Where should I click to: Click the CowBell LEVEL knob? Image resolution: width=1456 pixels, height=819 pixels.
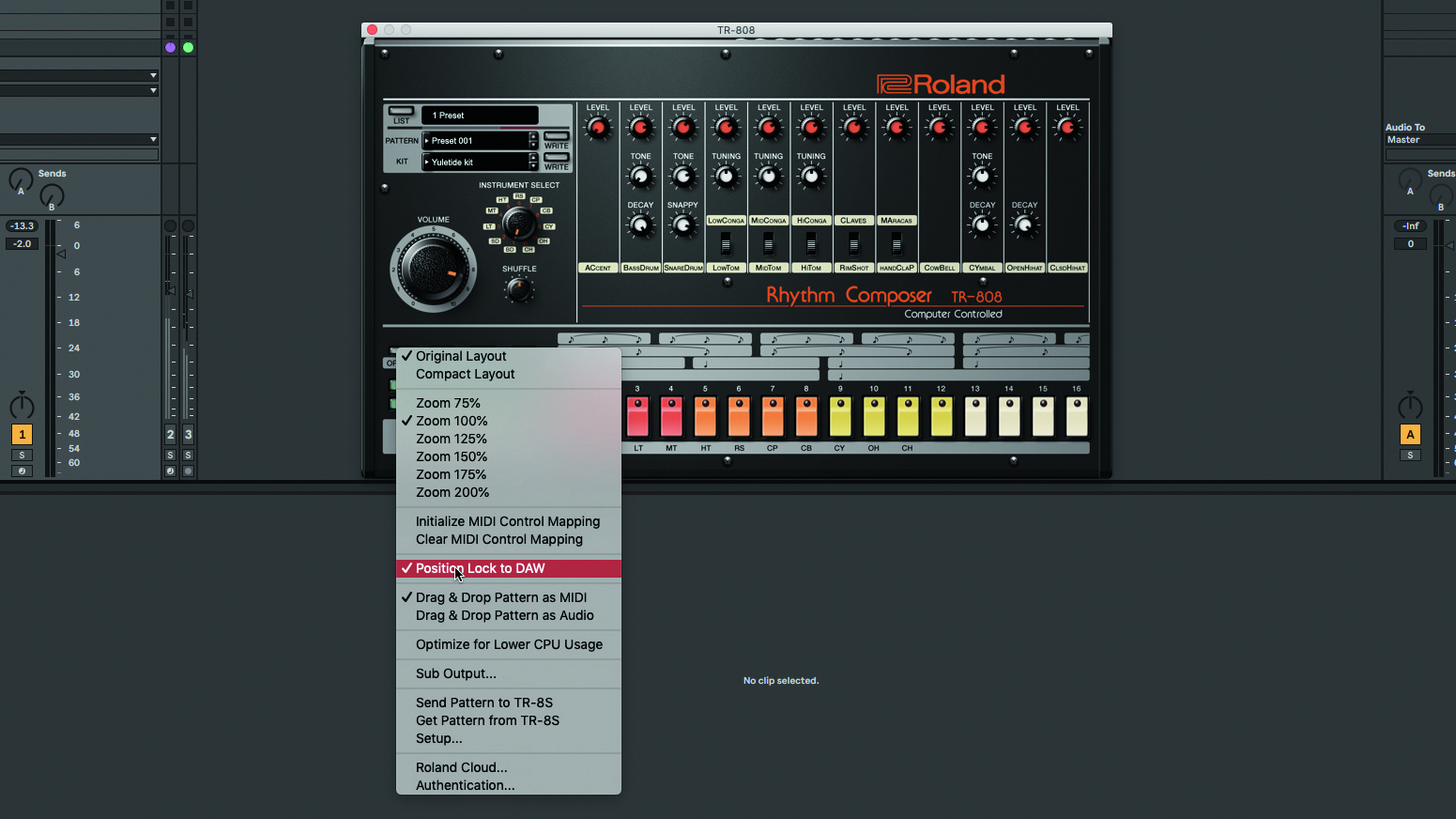point(940,127)
